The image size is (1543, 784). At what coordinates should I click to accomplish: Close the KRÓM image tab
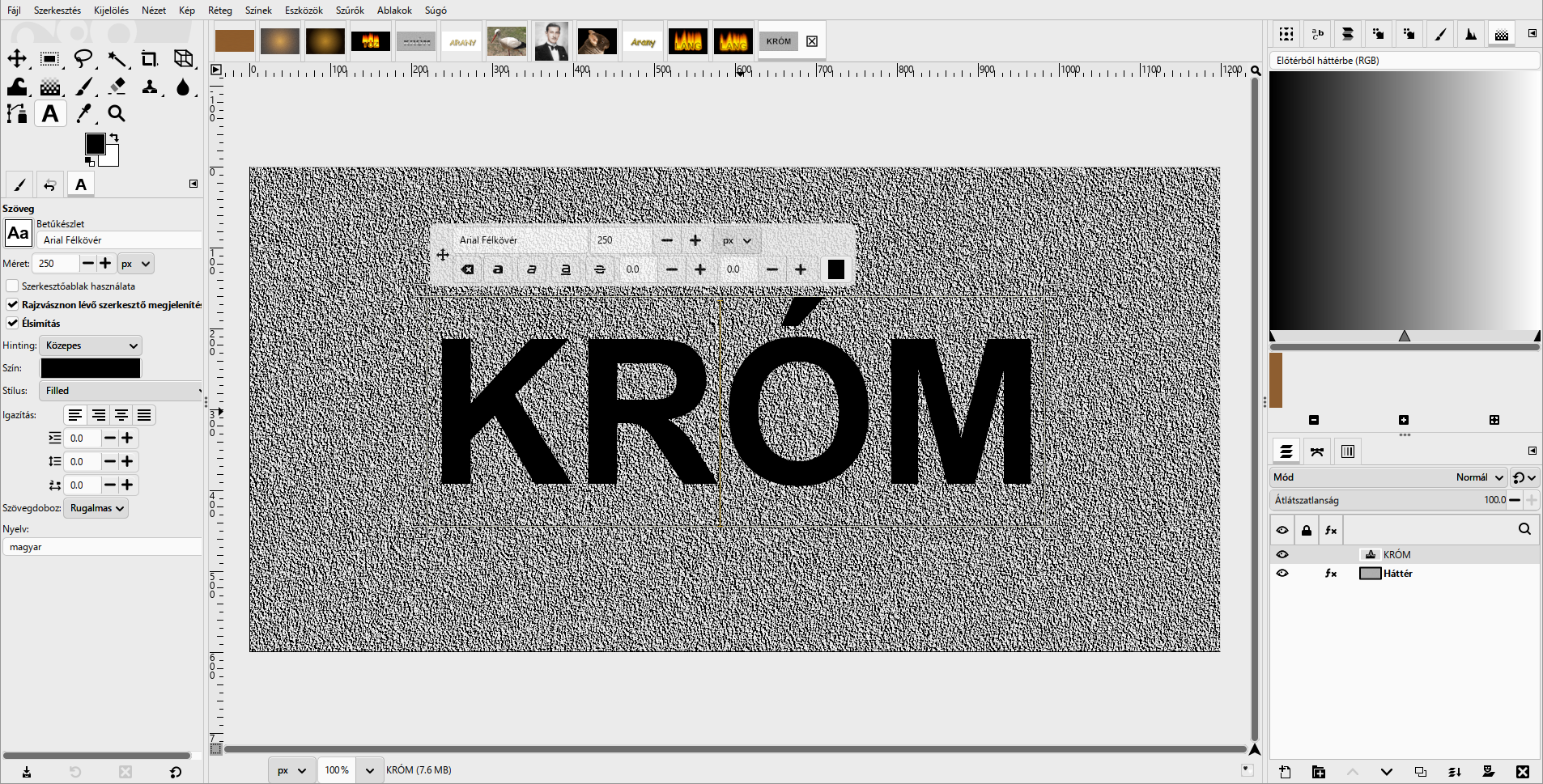point(812,41)
